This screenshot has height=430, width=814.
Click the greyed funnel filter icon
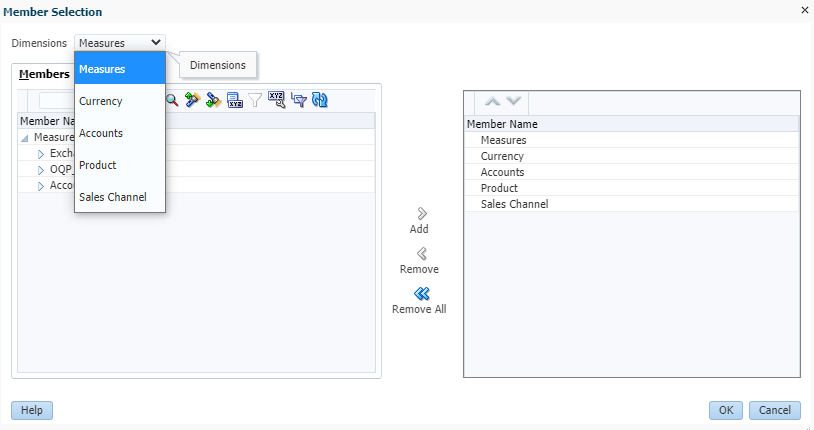click(x=255, y=100)
